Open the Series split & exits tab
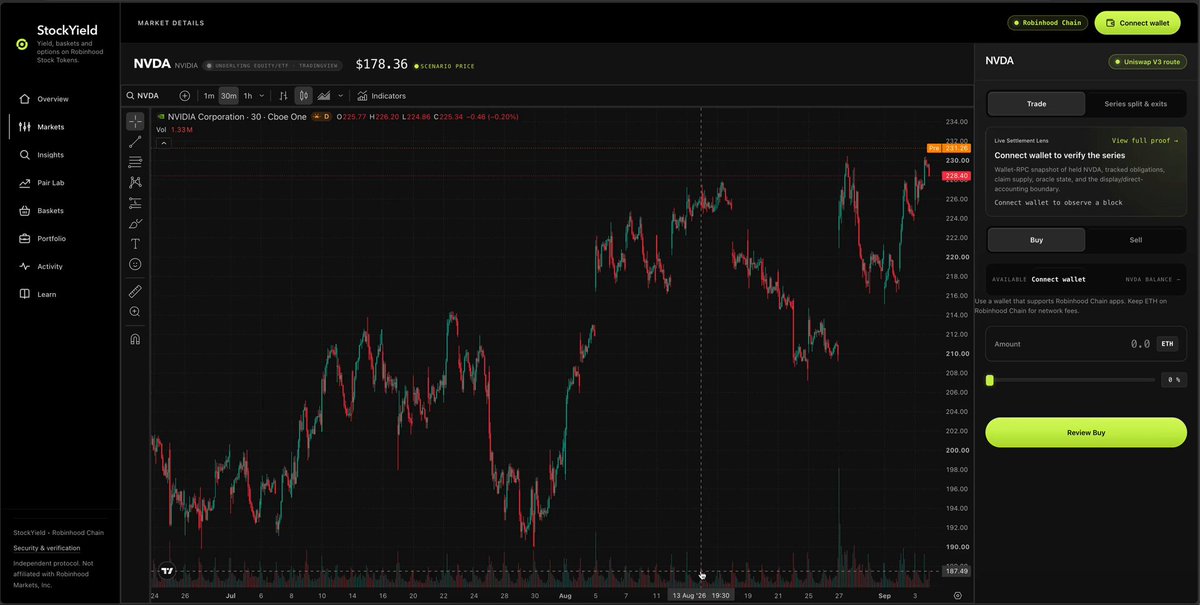Image resolution: width=1200 pixels, height=605 pixels. tap(1135, 104)
